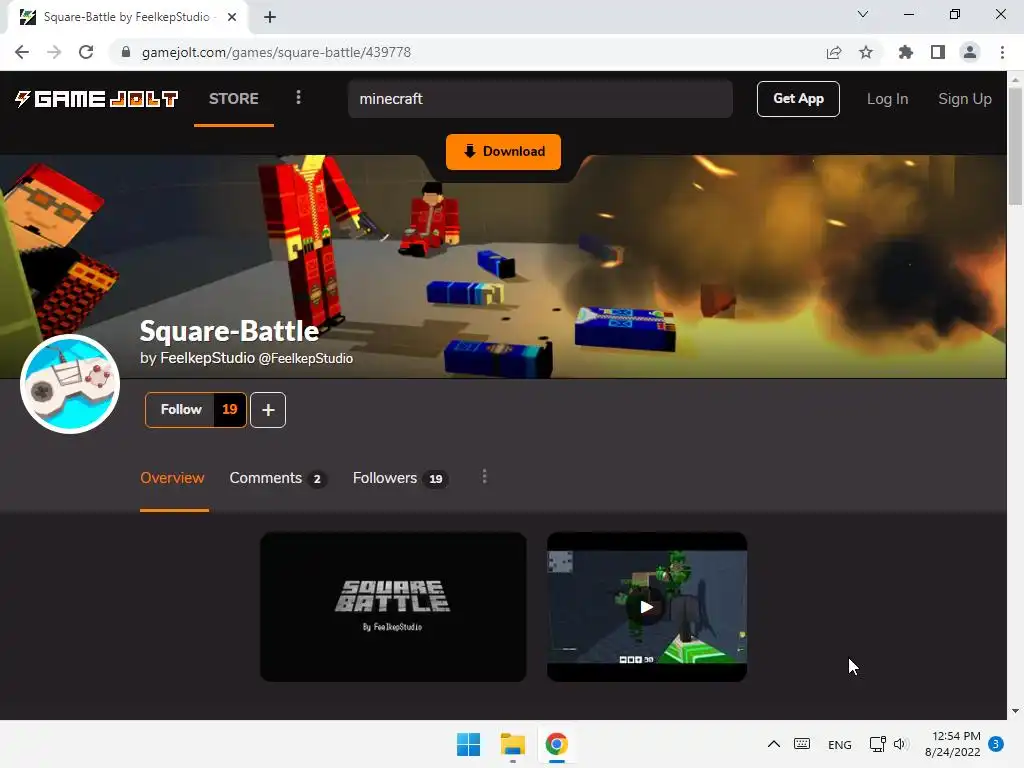Switch to the Overview tab
Viewport: 1024px width, 768px height.
172,478
